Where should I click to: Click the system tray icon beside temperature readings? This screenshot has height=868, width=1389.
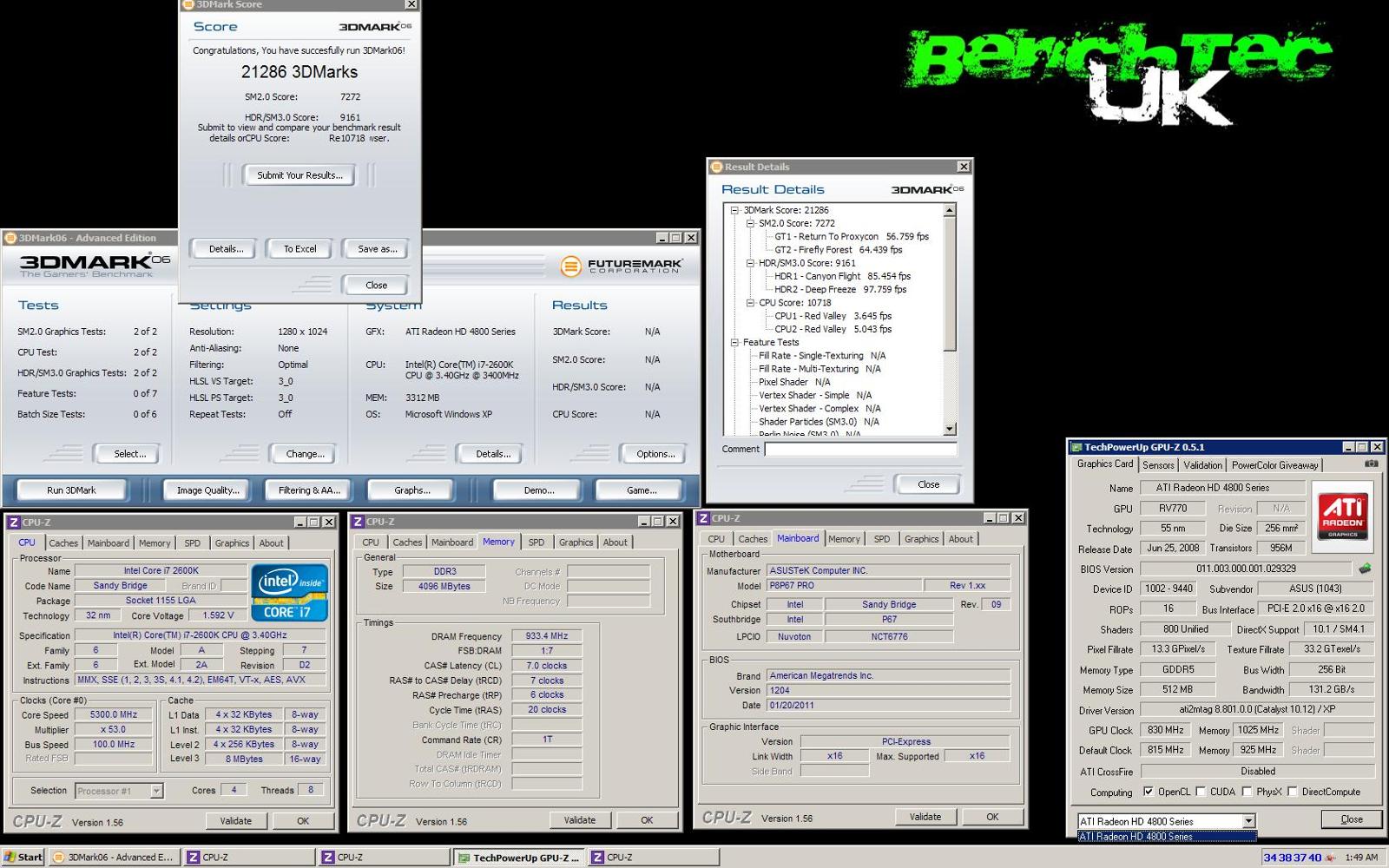[x=1330, y=858]
